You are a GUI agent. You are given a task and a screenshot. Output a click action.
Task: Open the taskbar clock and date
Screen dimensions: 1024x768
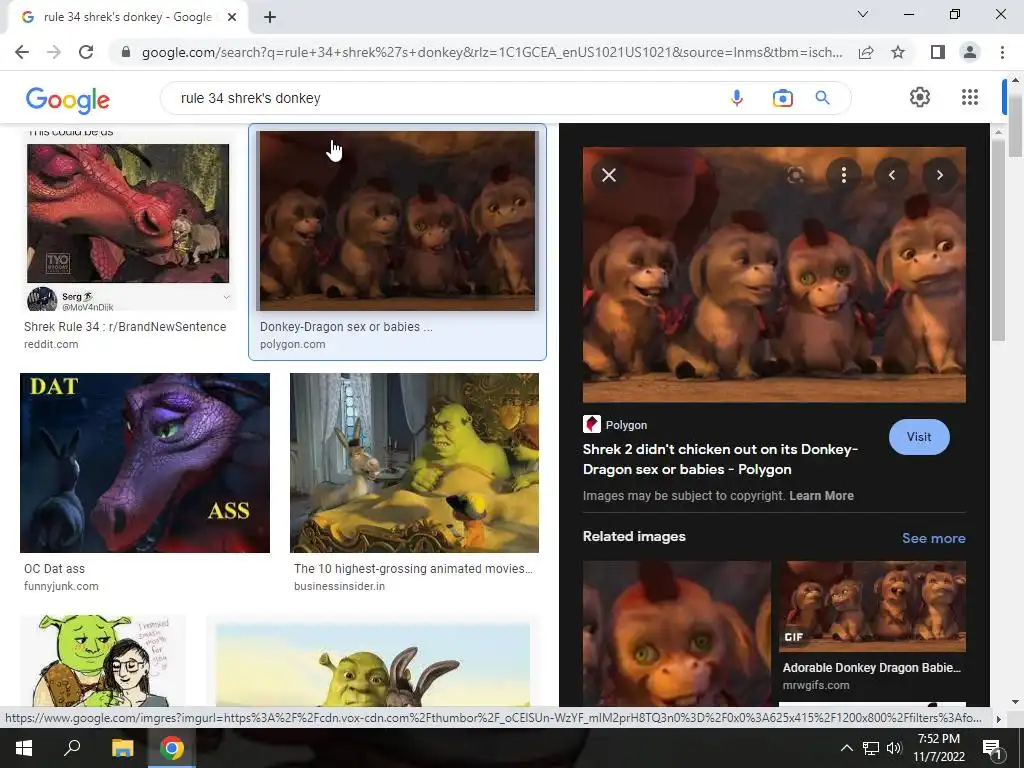pos(938,748)
